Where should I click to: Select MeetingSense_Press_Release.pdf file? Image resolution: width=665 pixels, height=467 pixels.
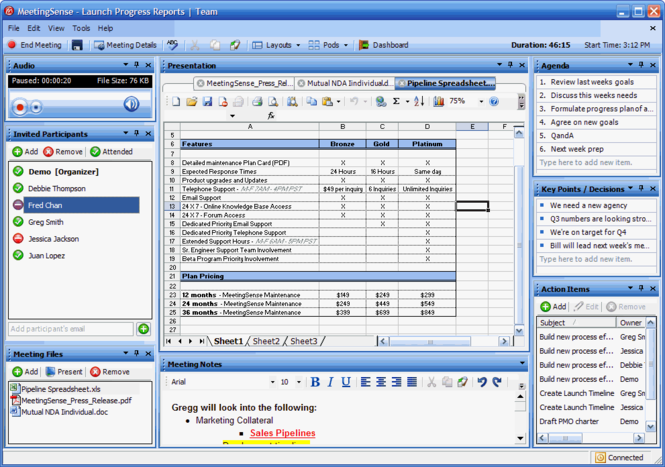pos(71,400)
